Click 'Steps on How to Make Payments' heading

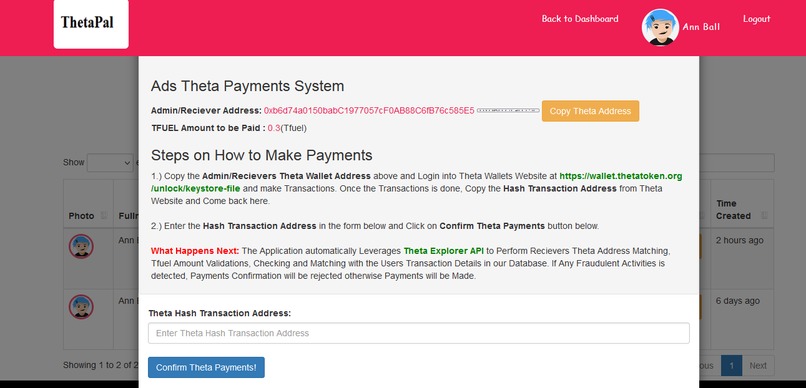(262, 155)
